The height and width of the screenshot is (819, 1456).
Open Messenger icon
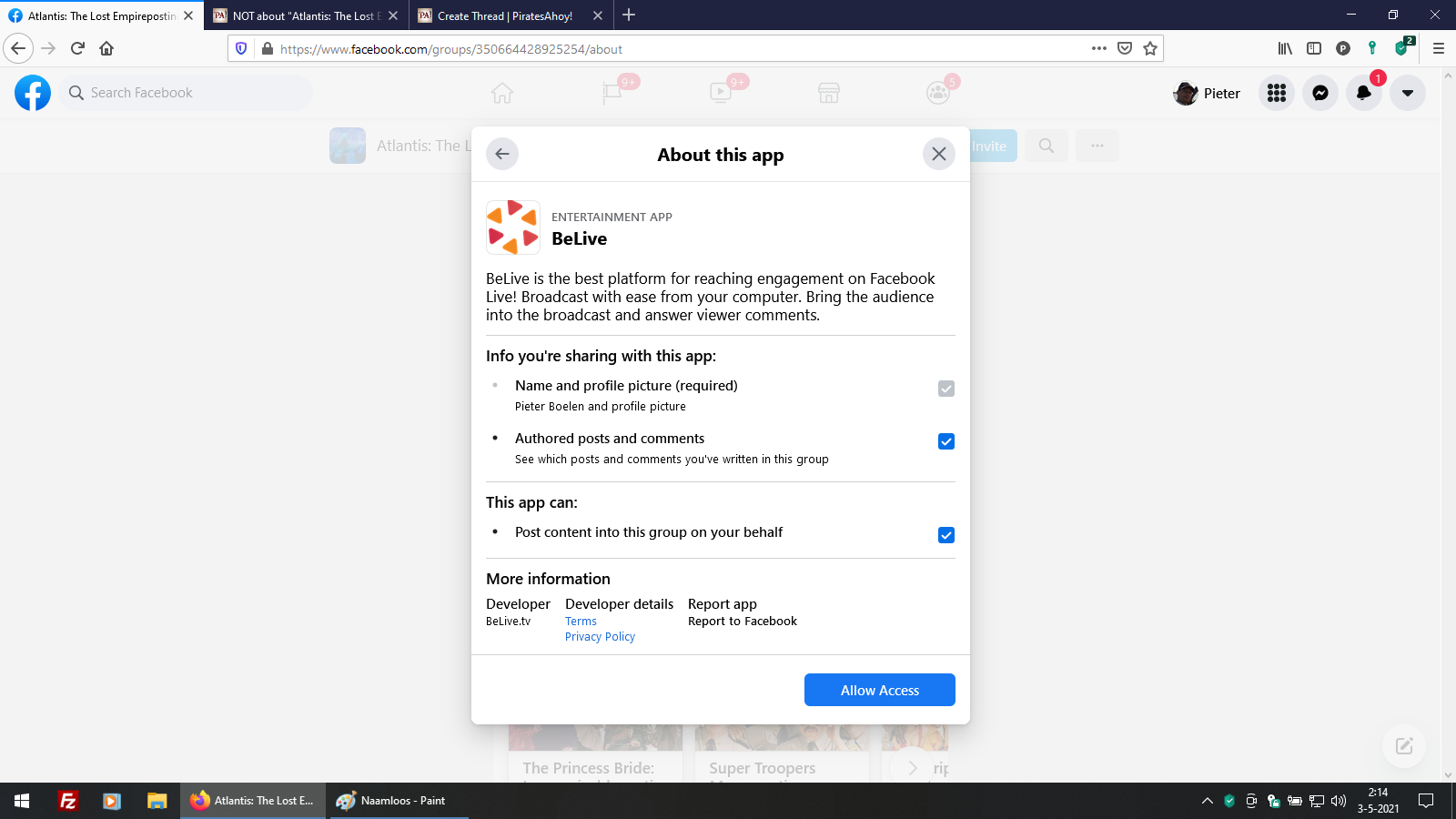pyautogui.click(x=1320, y=93)
